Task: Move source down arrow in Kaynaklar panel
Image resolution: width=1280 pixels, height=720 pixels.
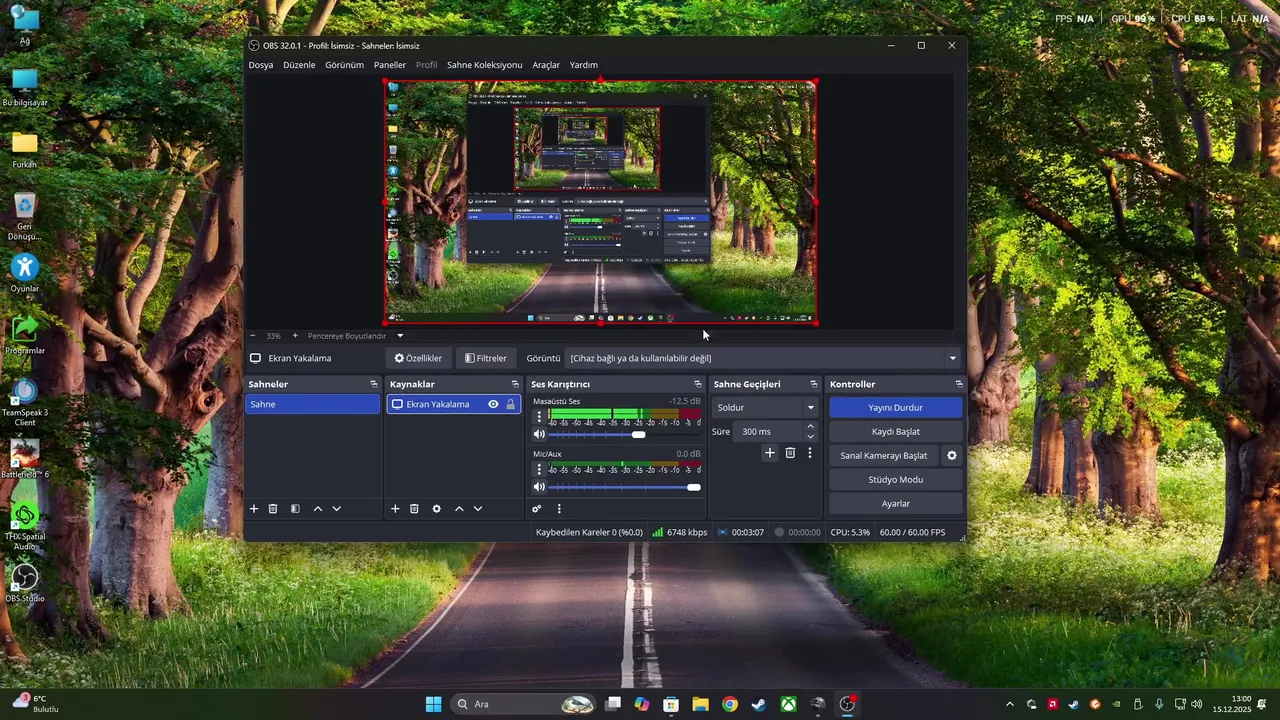Action: [478, 509]
